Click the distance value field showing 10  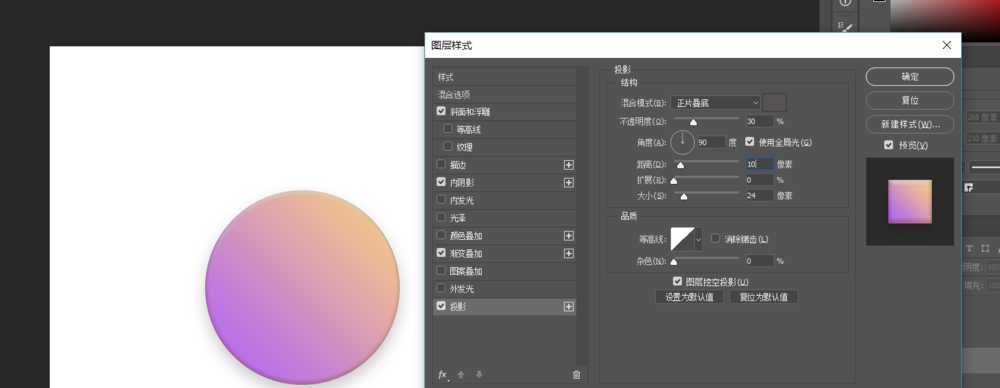759,164
